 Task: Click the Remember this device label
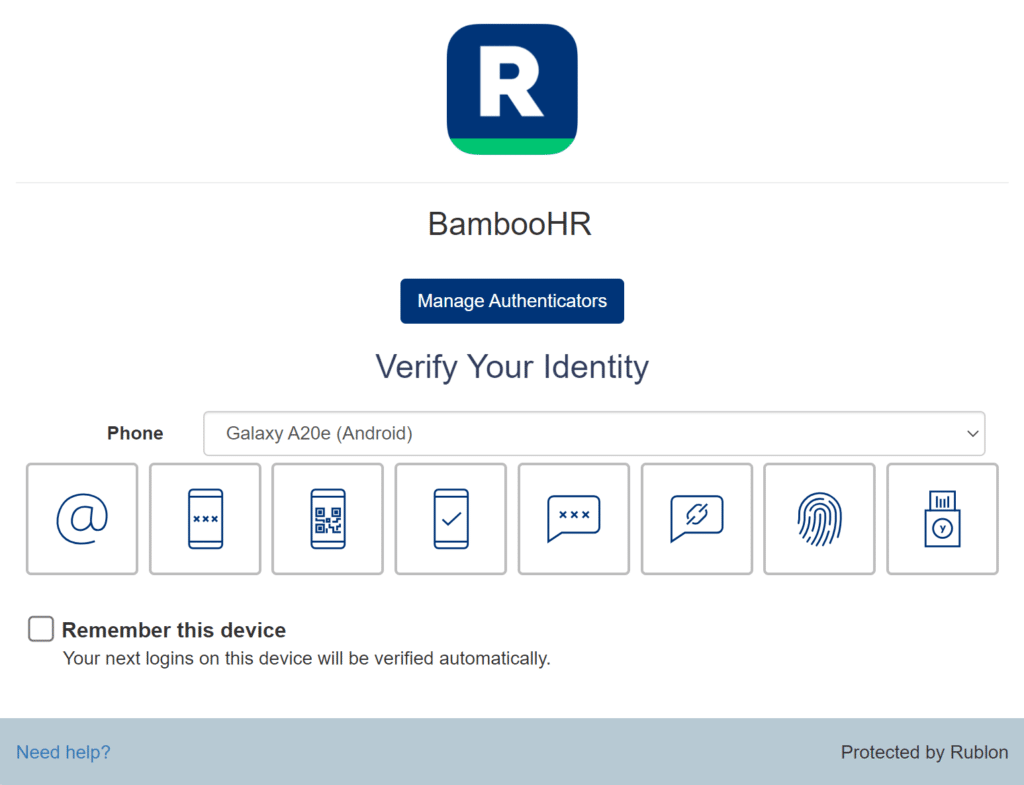(x=173, y=630)
